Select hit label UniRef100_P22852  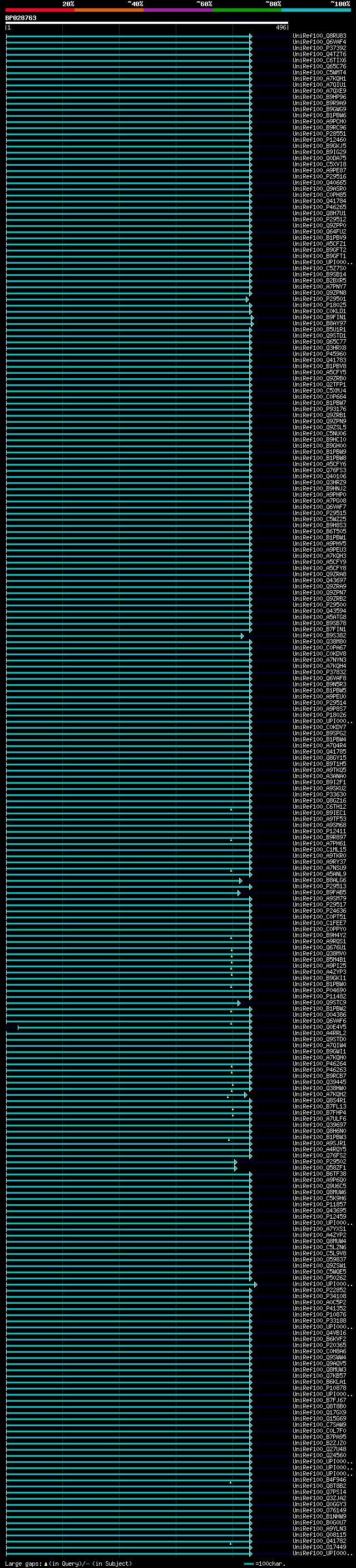(x=319, y=1290)
